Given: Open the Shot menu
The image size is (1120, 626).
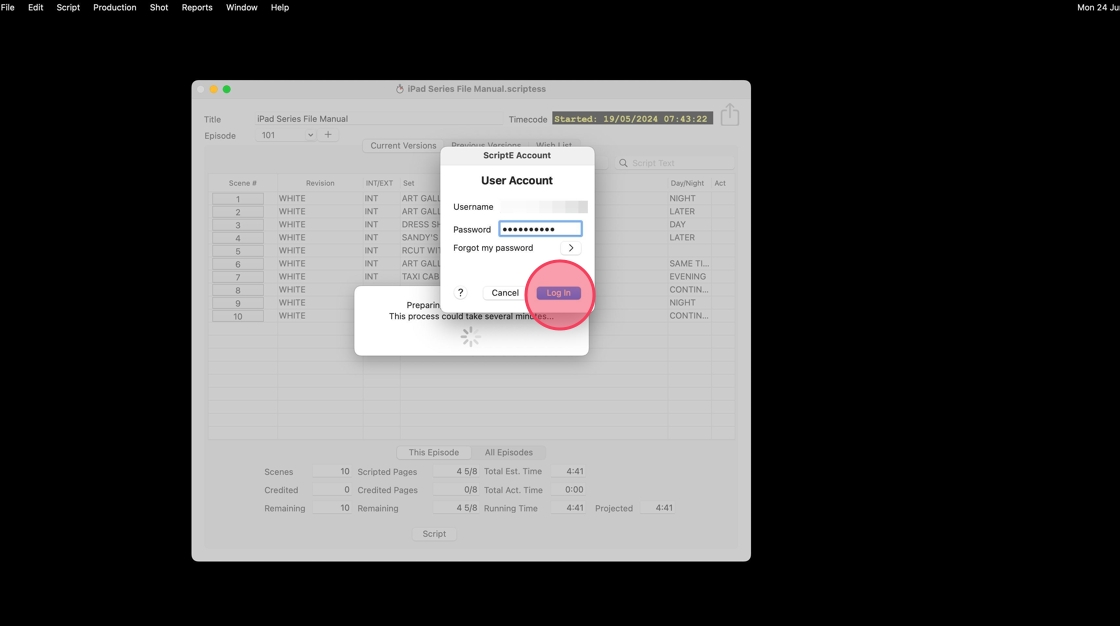Looking at the screenshot, I should pos(159,7).
